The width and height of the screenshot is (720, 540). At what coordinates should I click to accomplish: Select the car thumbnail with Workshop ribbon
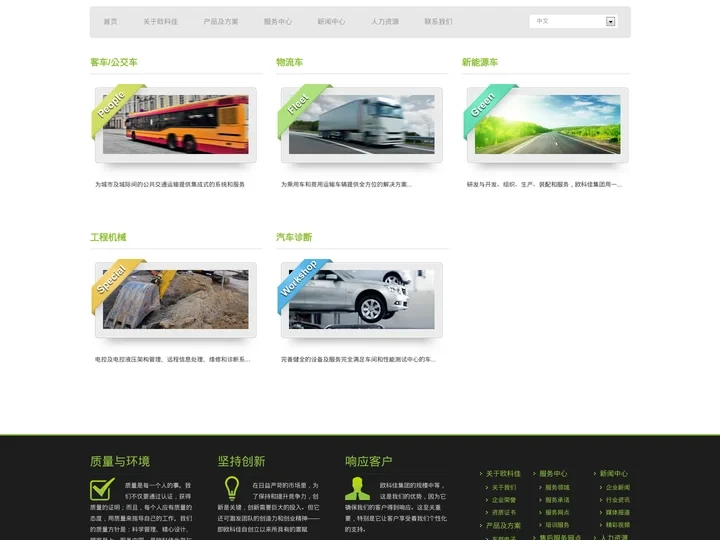(x=362, y=299)
